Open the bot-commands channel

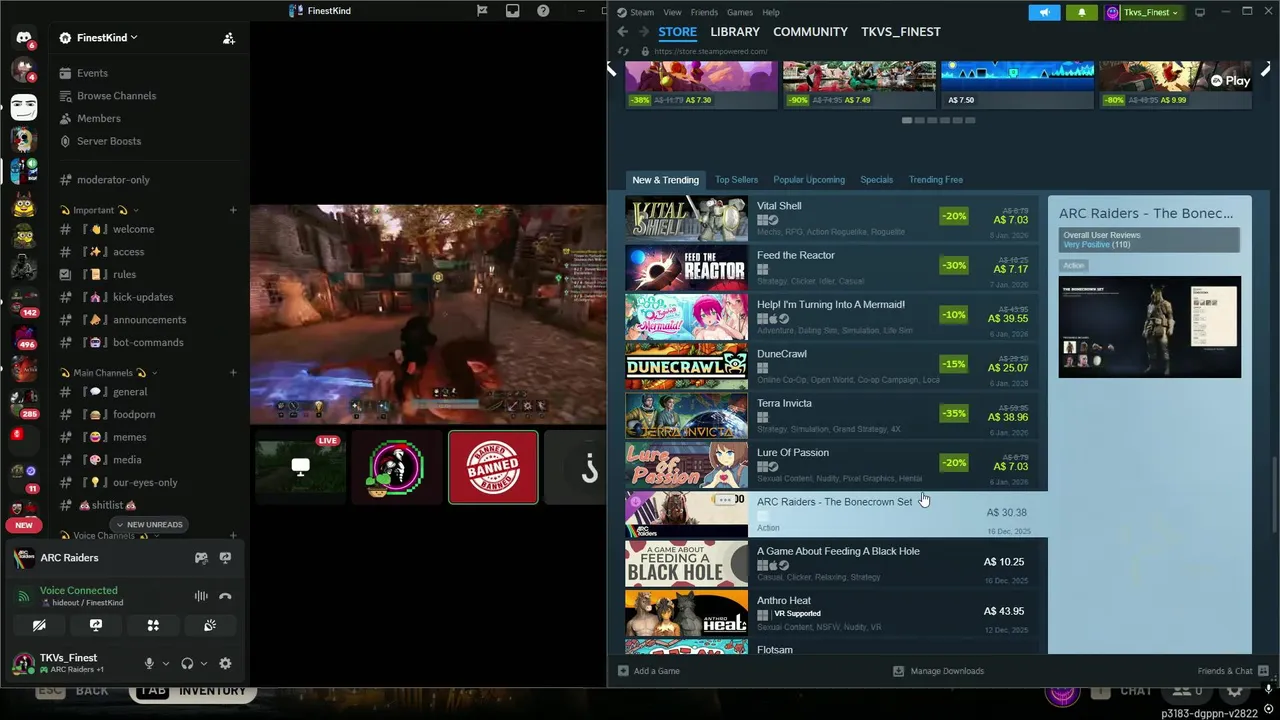(148, 342)
